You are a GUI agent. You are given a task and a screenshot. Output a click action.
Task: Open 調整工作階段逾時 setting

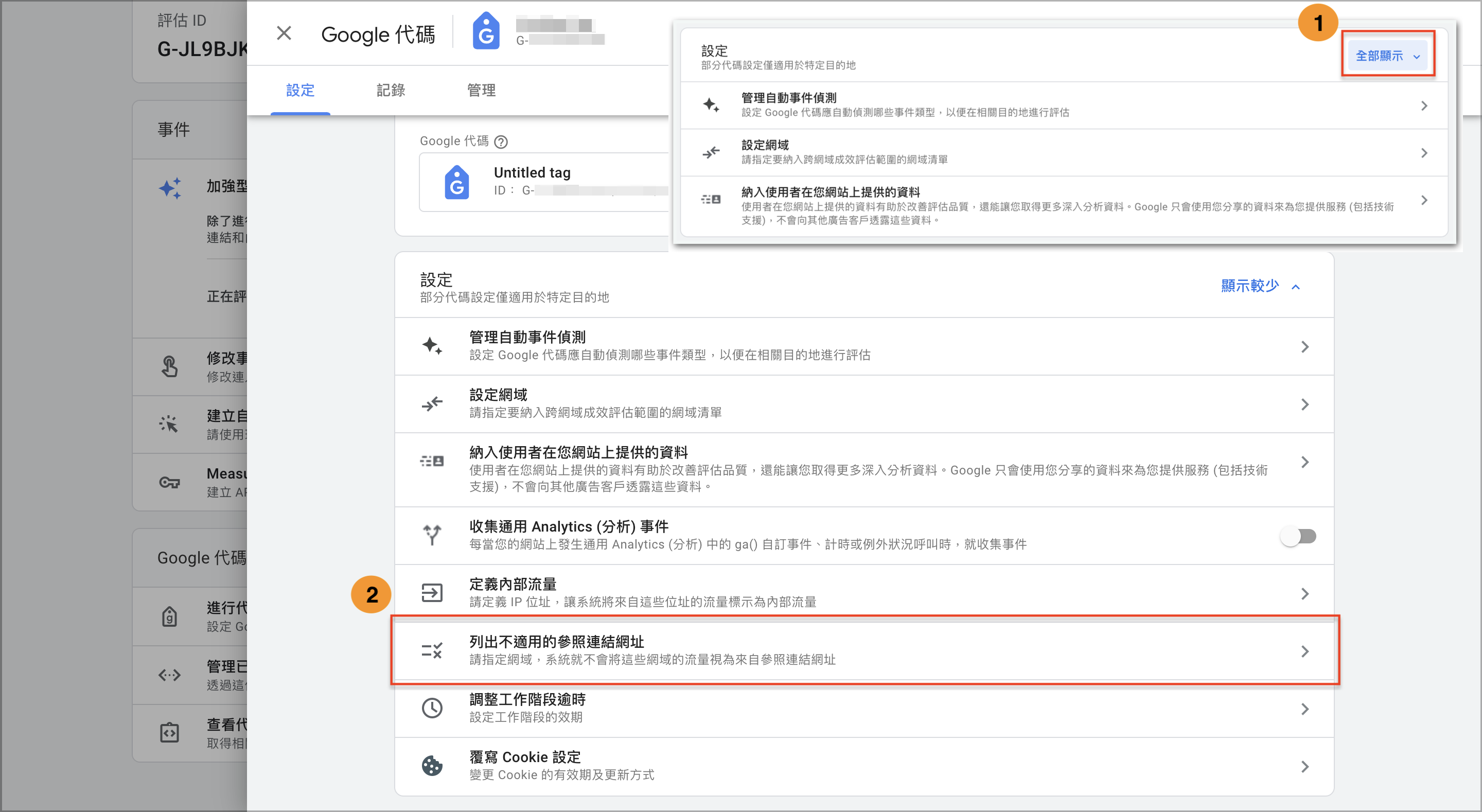(864, 709)
